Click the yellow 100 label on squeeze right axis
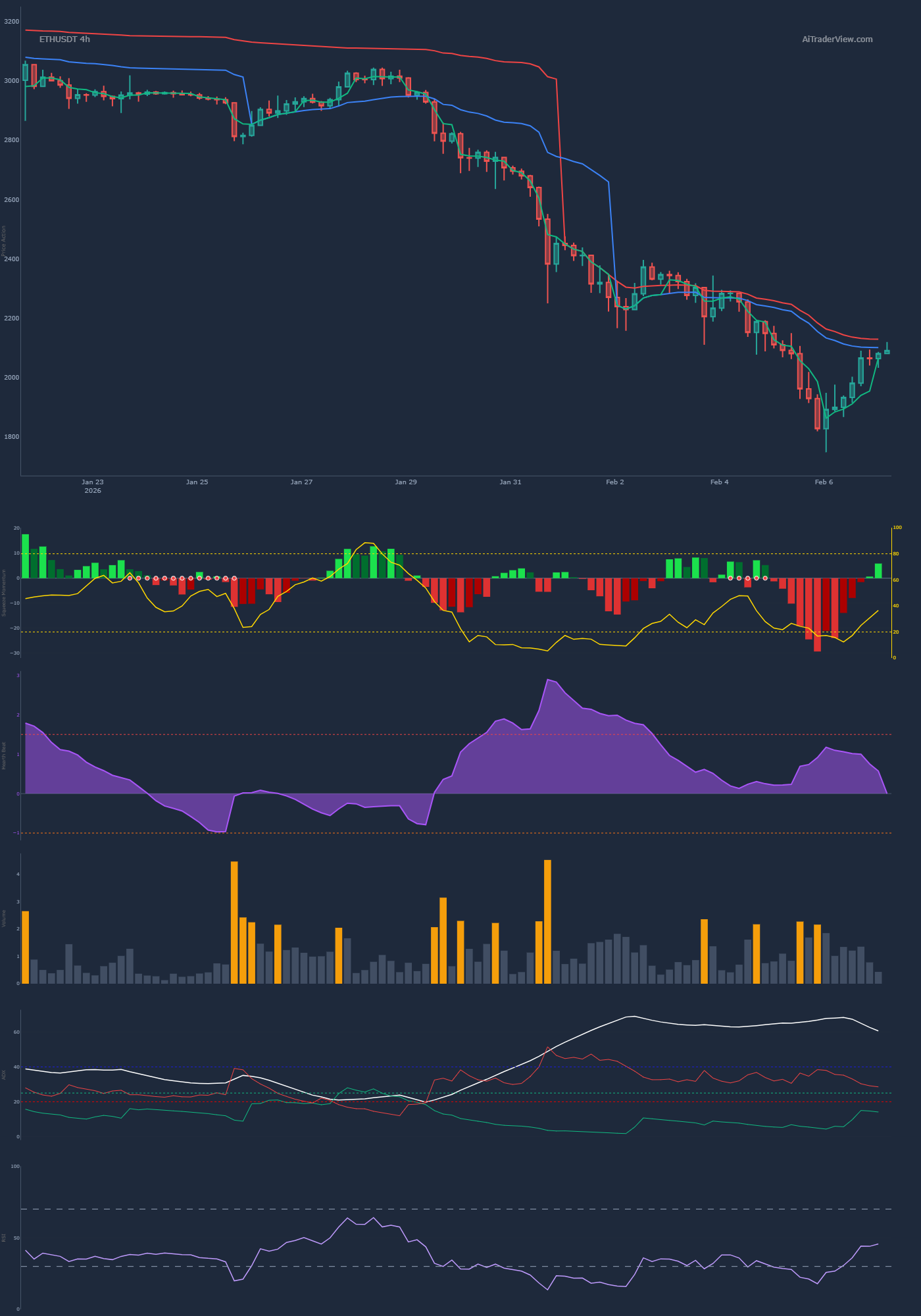 pos(897,528)
